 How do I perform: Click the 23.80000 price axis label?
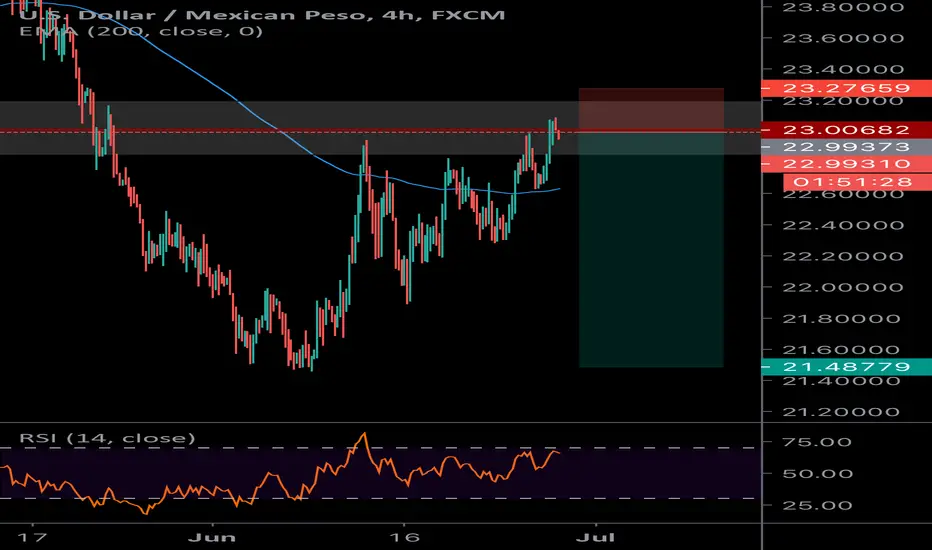[x=843, y=7]
